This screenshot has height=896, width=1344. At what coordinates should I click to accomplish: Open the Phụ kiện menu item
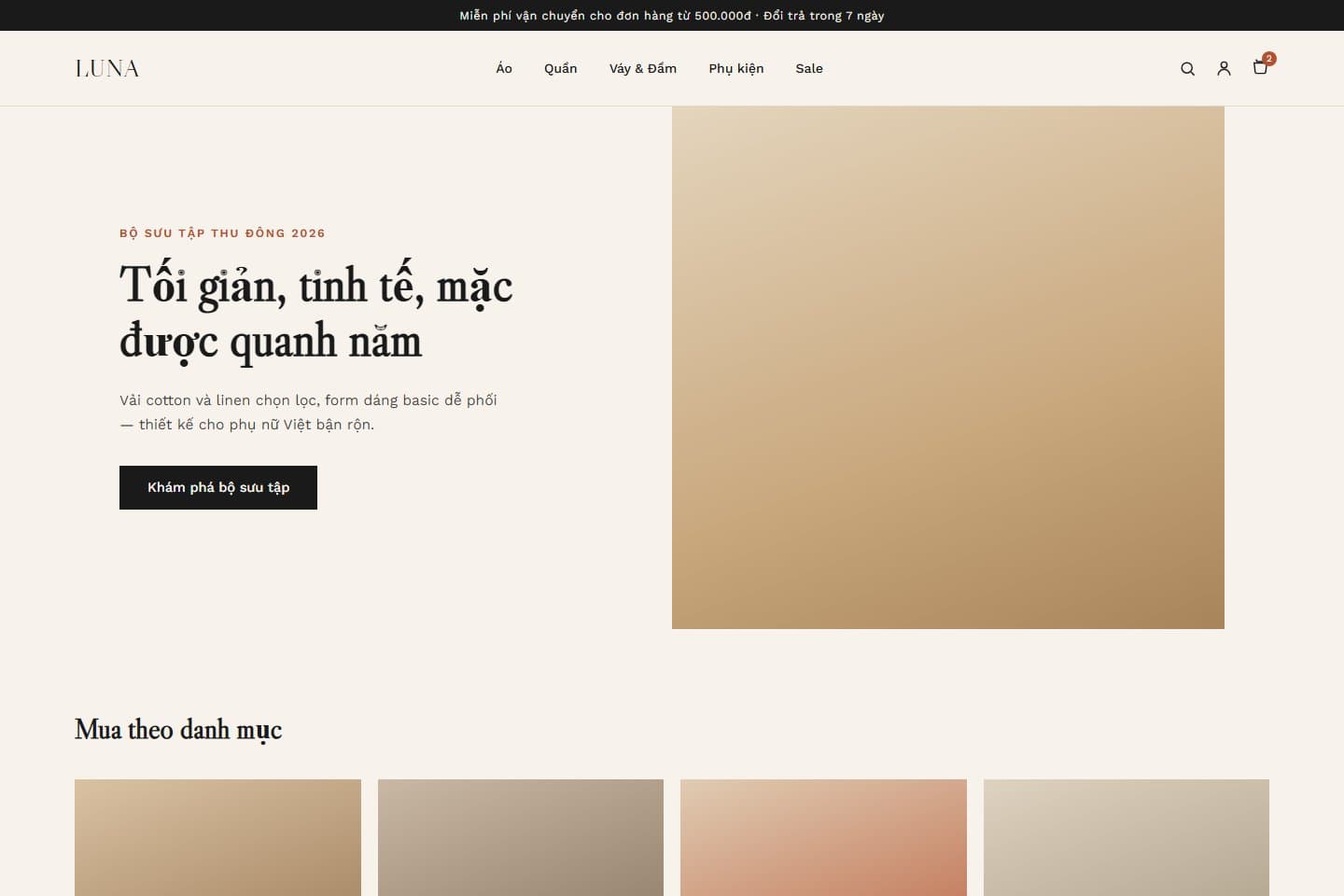point(736,68)
